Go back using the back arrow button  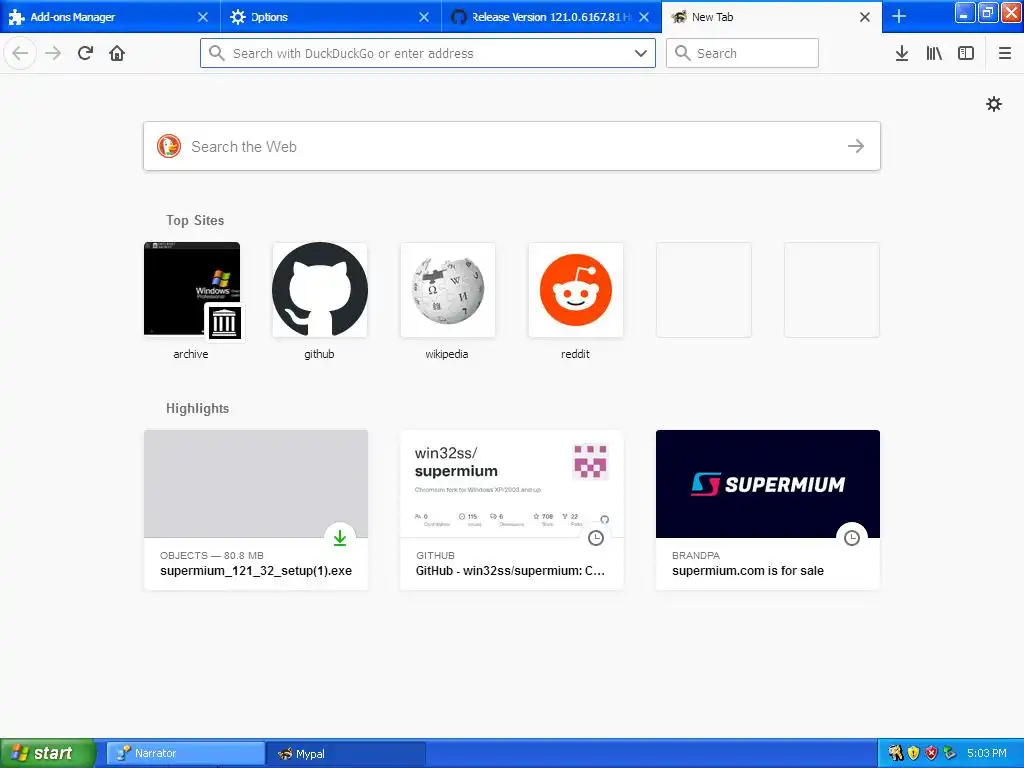20,53
